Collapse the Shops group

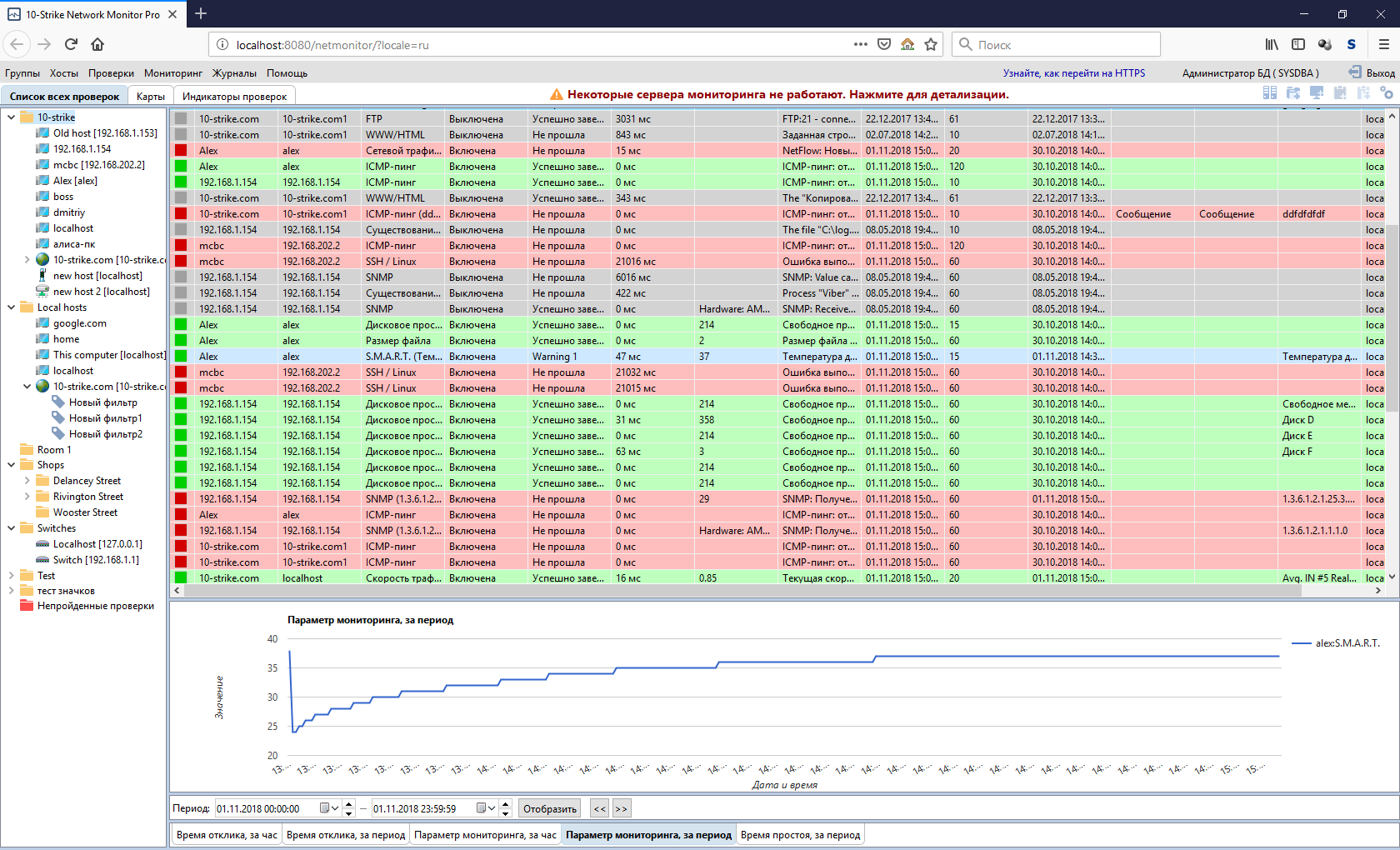(x=11, y=465)
